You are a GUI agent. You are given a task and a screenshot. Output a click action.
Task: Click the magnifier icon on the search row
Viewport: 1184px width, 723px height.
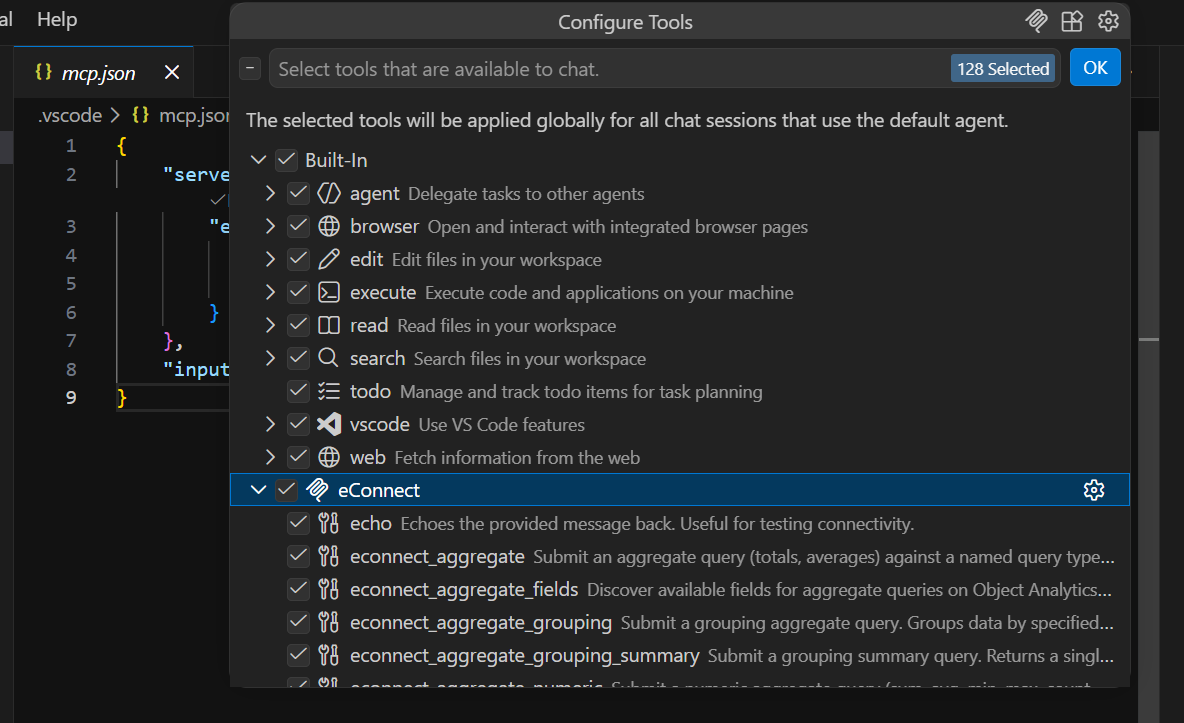pos(327,357)
